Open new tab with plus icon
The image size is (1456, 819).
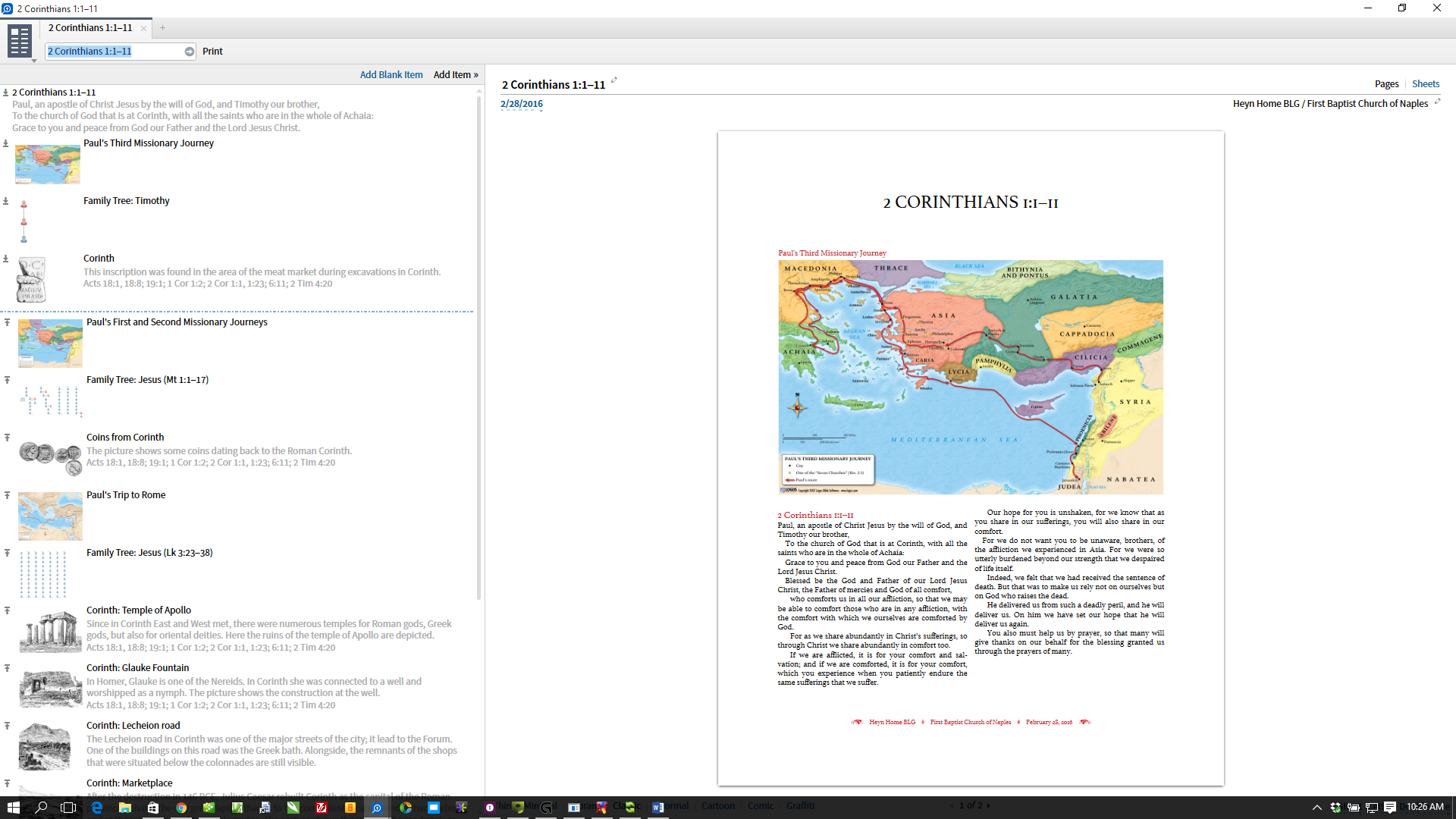[162, 28]
